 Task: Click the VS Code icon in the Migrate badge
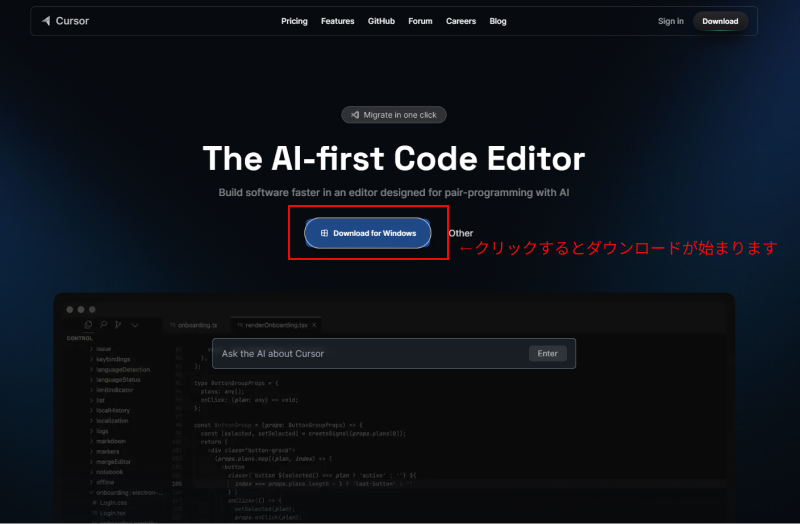tap(355, 115)
